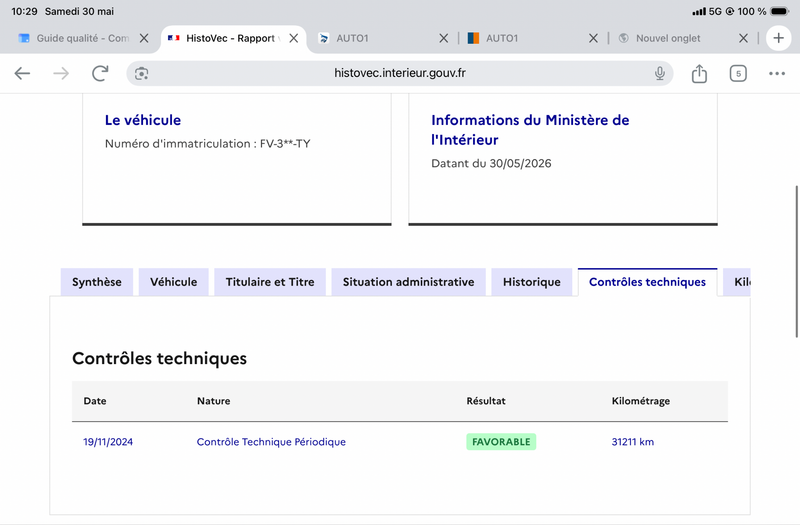800x525 pixels.
Task: Open the three-dot browser menu
Action: click(x=777, y=73)
